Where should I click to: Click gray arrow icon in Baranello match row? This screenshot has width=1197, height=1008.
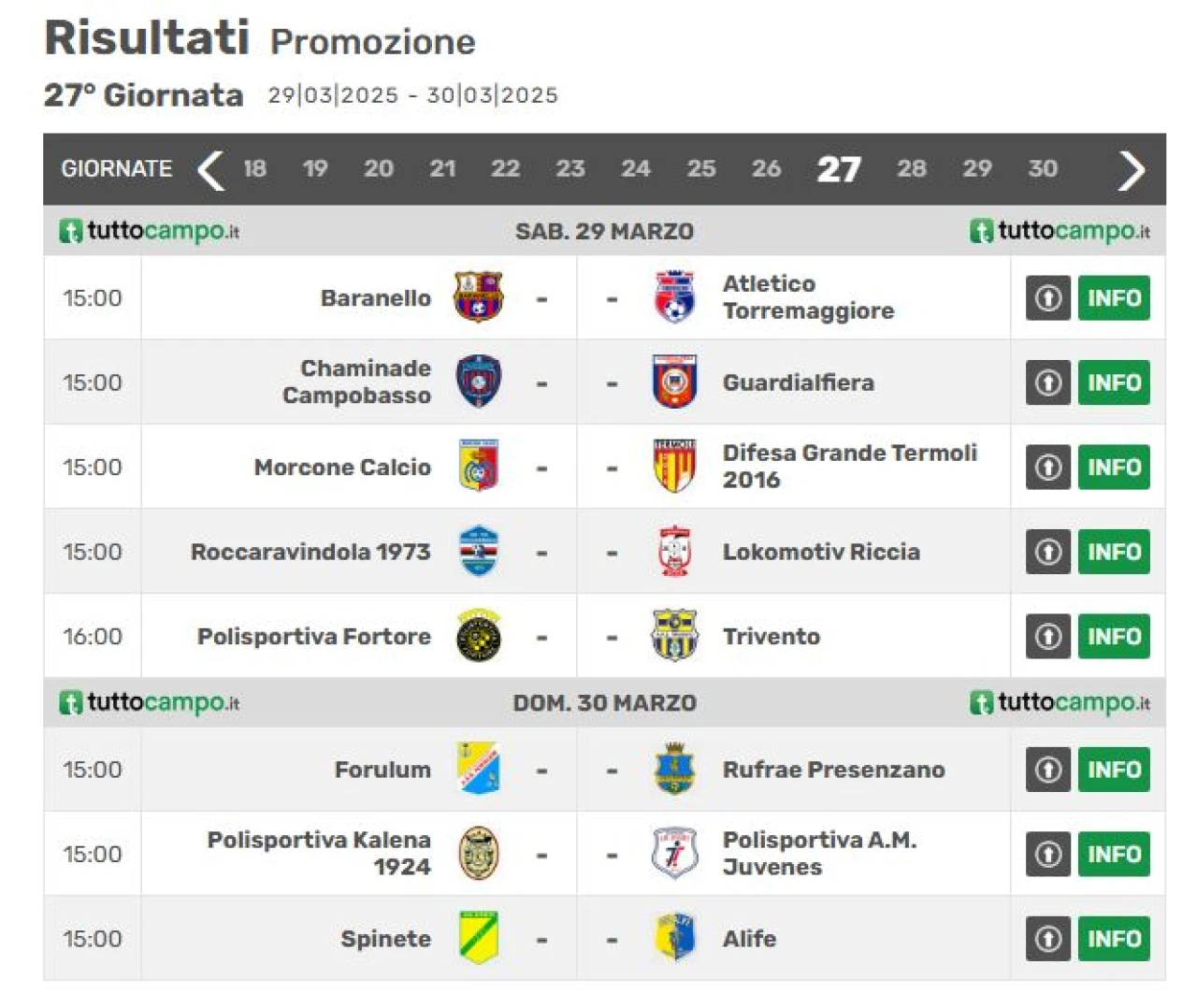tap(1048, 297)
